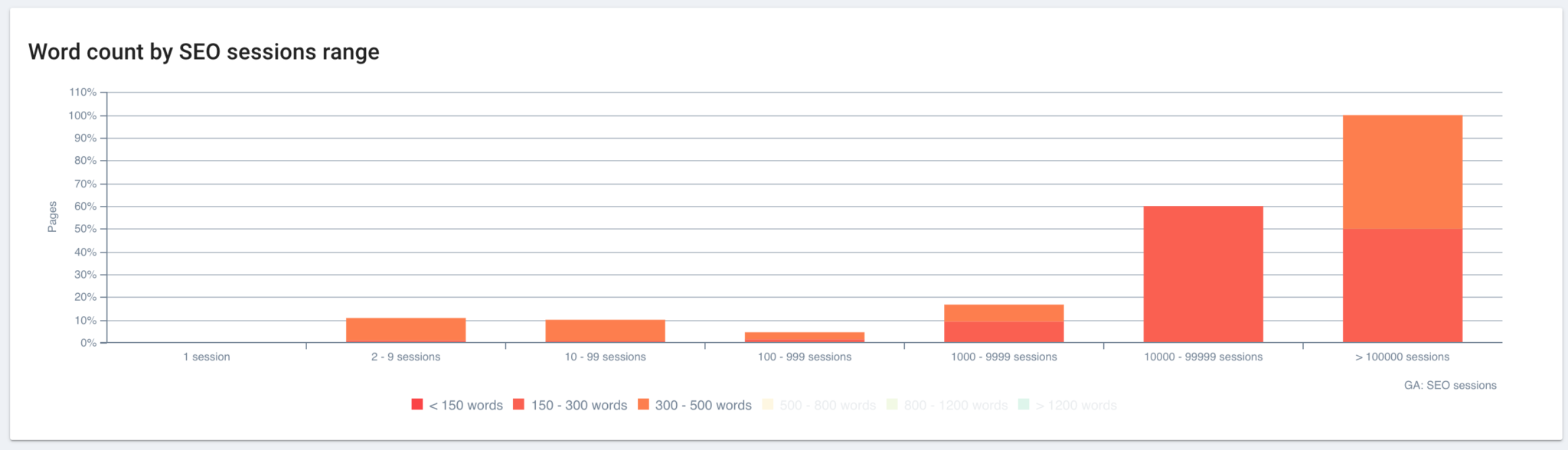Click the red '< 150 words' legend swatch
The width and height of the screenshot is (1568, 450).
click(x=417, y=404)
